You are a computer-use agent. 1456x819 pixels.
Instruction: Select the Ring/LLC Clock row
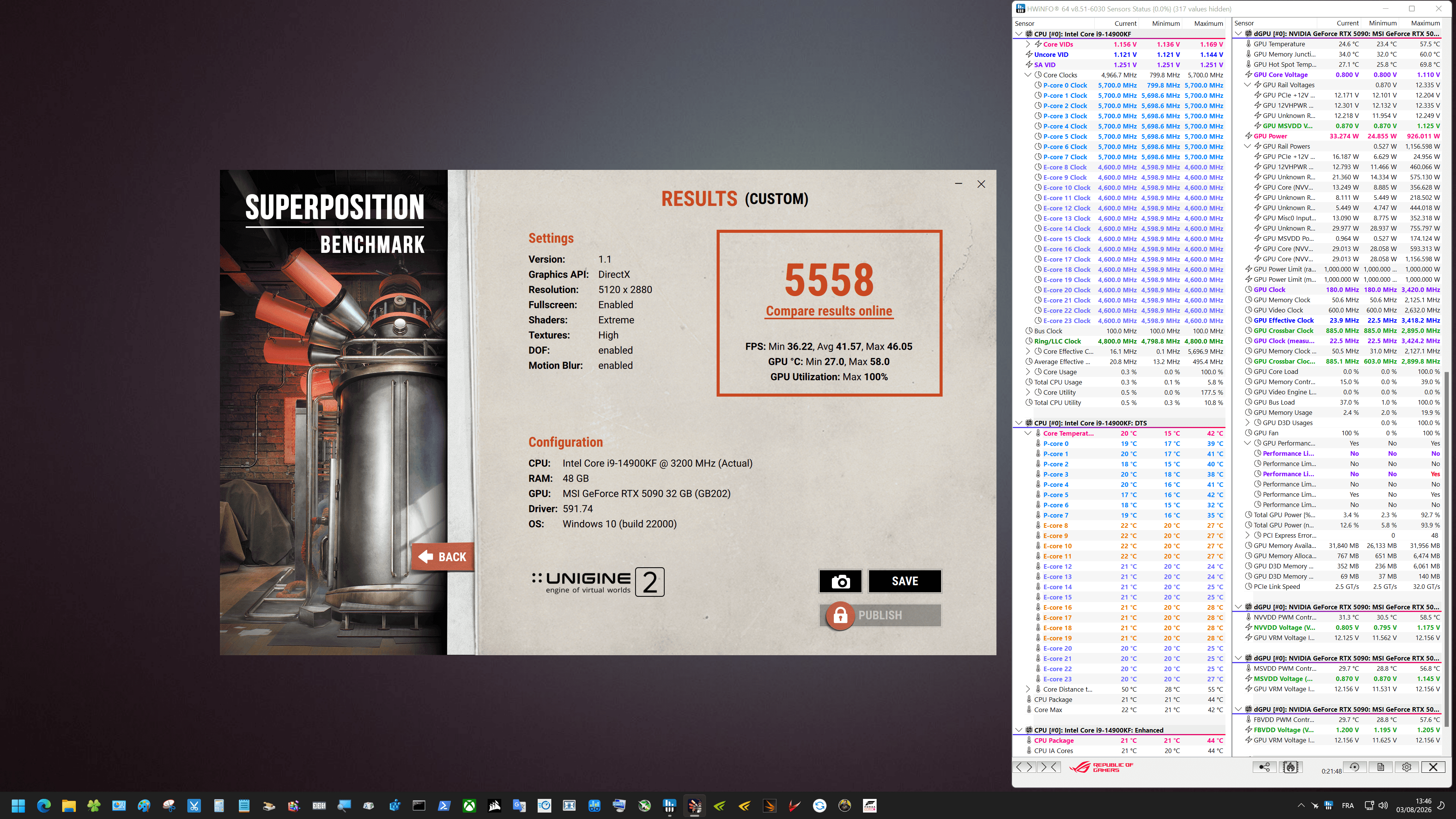[1119, 341]
